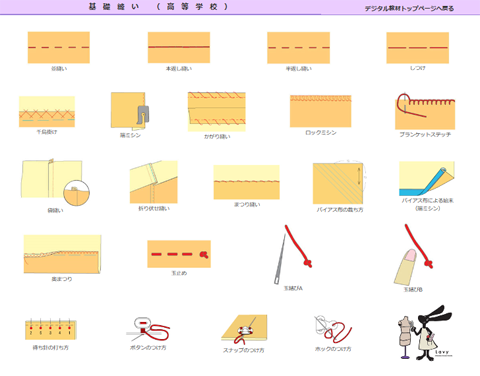Click the ボタンのつけ方 text label
Viewport: 480px width, 376px height.
click(148, 348)
